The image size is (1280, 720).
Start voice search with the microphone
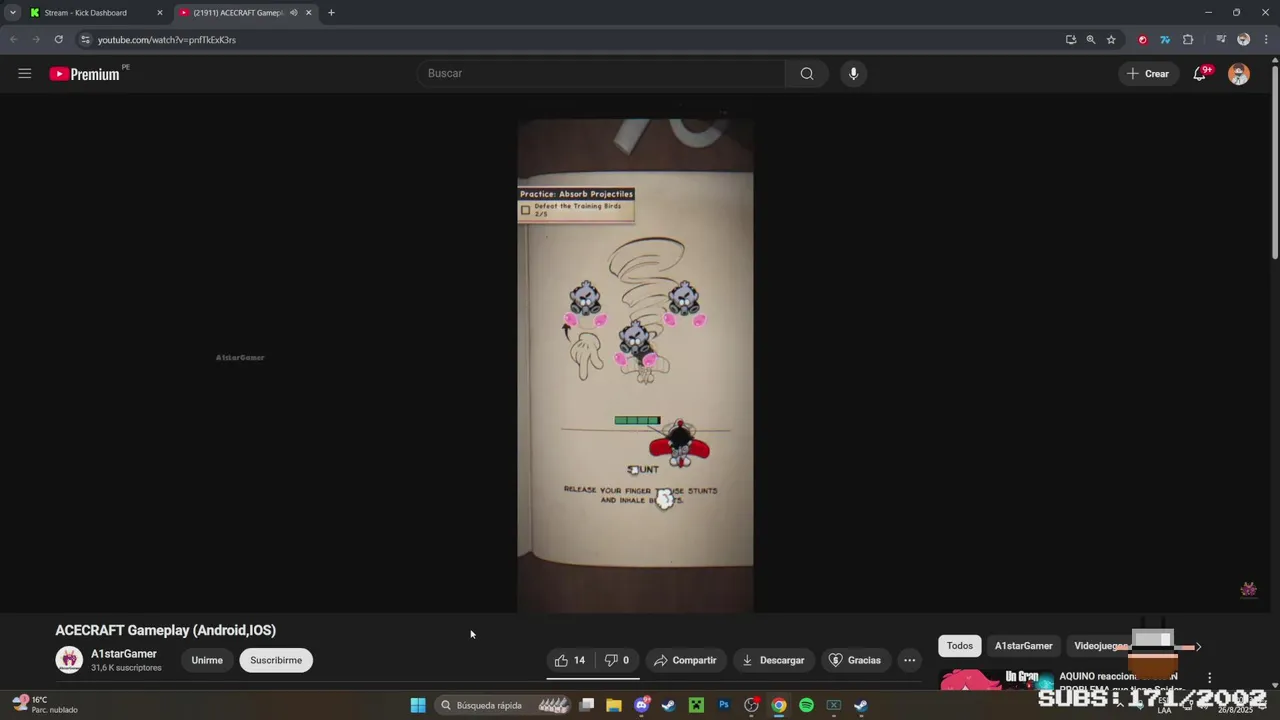853,73
